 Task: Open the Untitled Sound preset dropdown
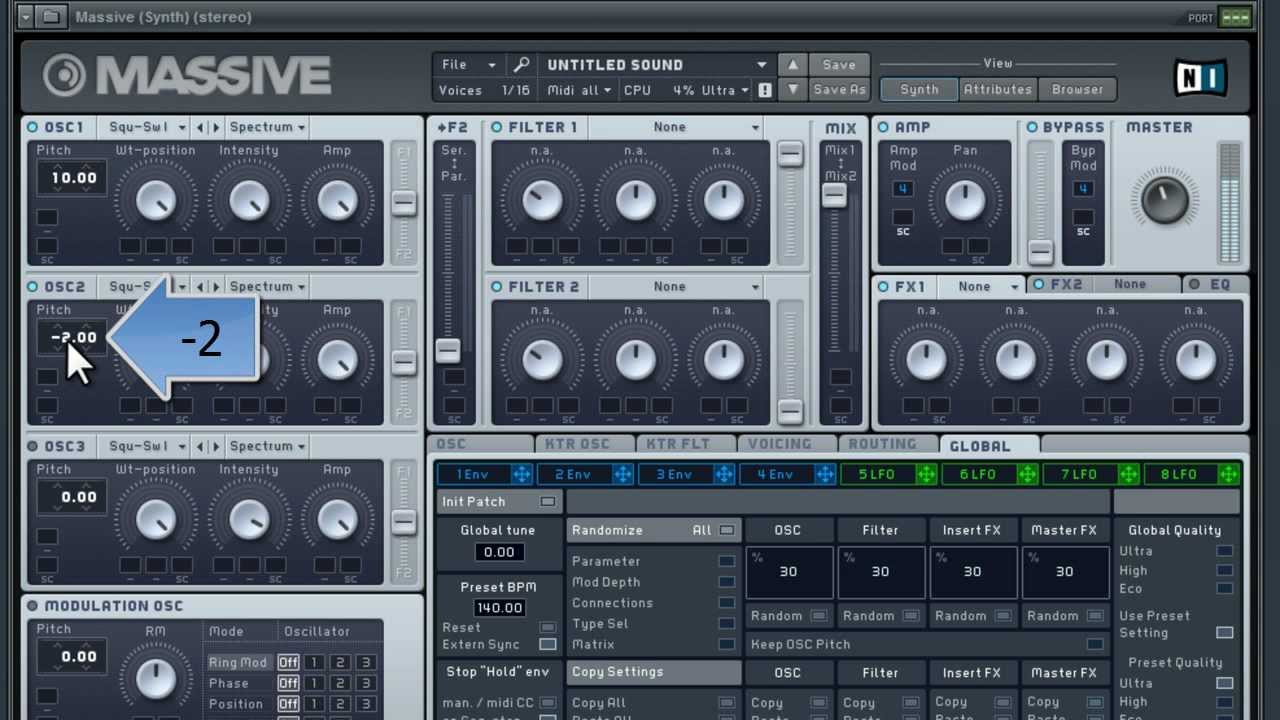pyautogui.click(x=656, y=64)
